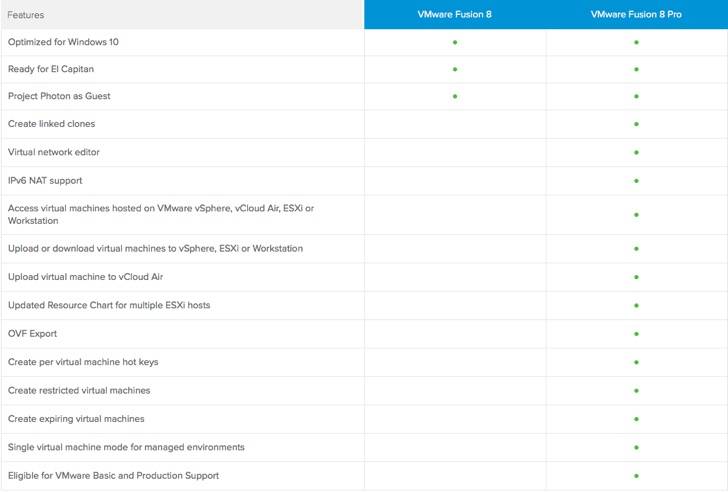The height and width of the screenshot is (492, 728).
Task: Click the Pro dot for OVF Export
Action: (x=637, y=334)
